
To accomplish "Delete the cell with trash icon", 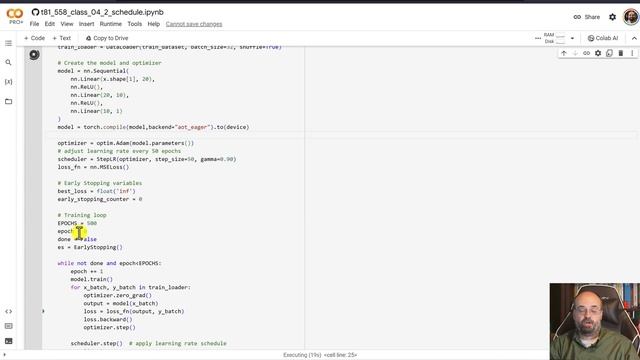I will (x=621, y=53).
